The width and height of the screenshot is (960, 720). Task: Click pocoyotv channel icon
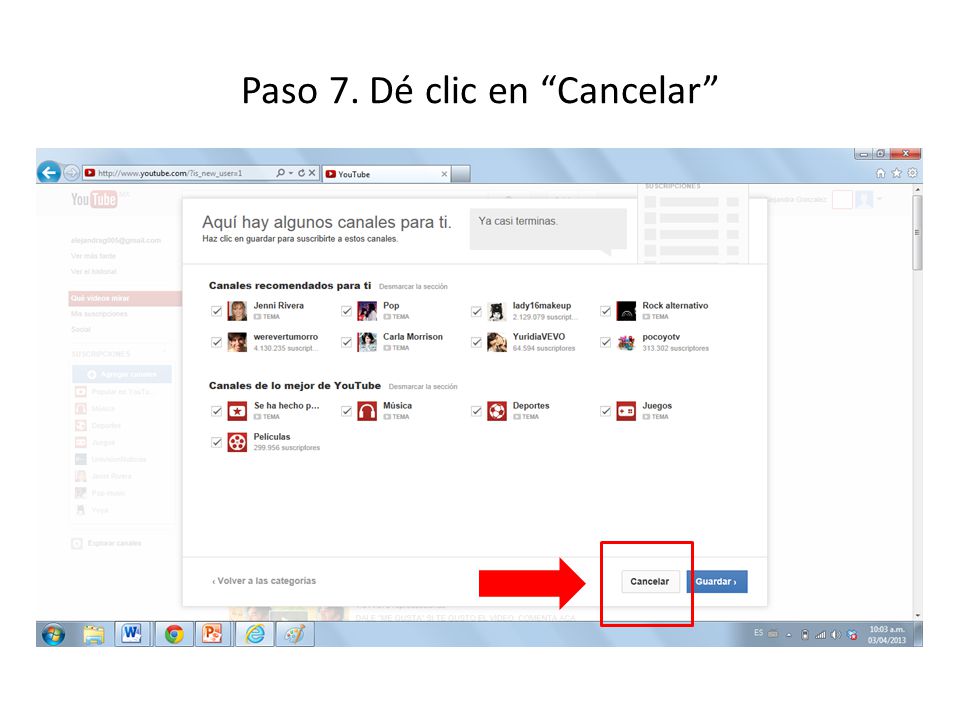point(626,342)
